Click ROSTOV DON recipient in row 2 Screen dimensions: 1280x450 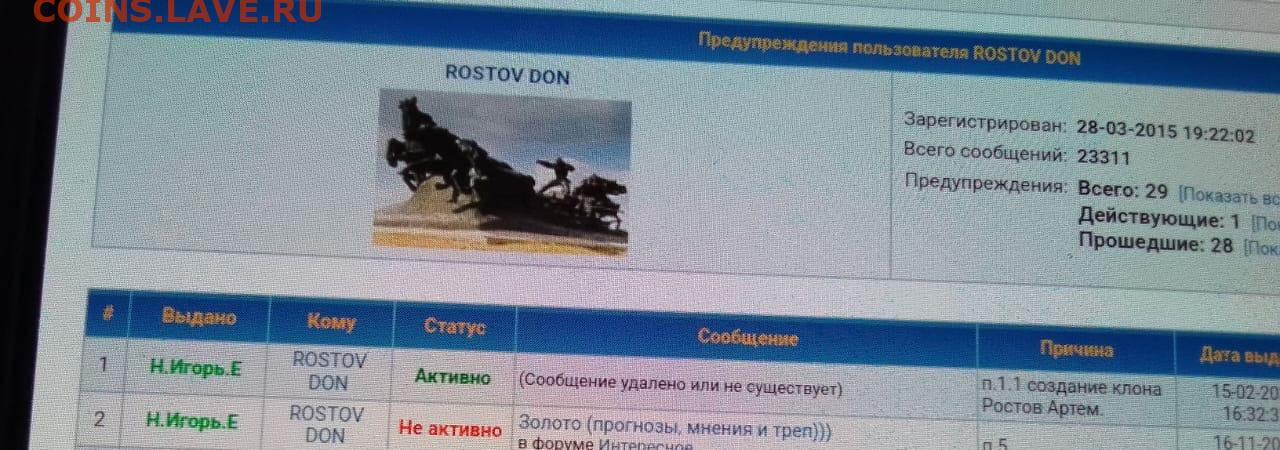point(325,424)
